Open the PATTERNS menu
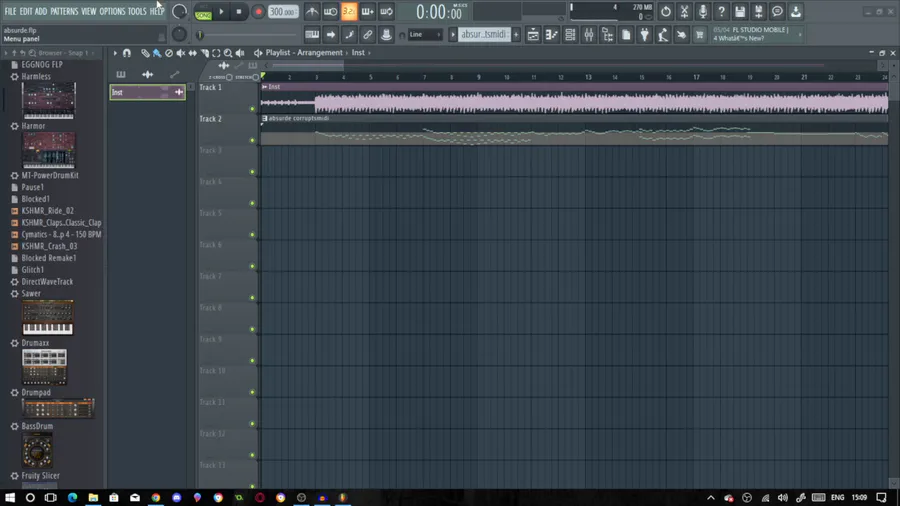 (64, 11)
